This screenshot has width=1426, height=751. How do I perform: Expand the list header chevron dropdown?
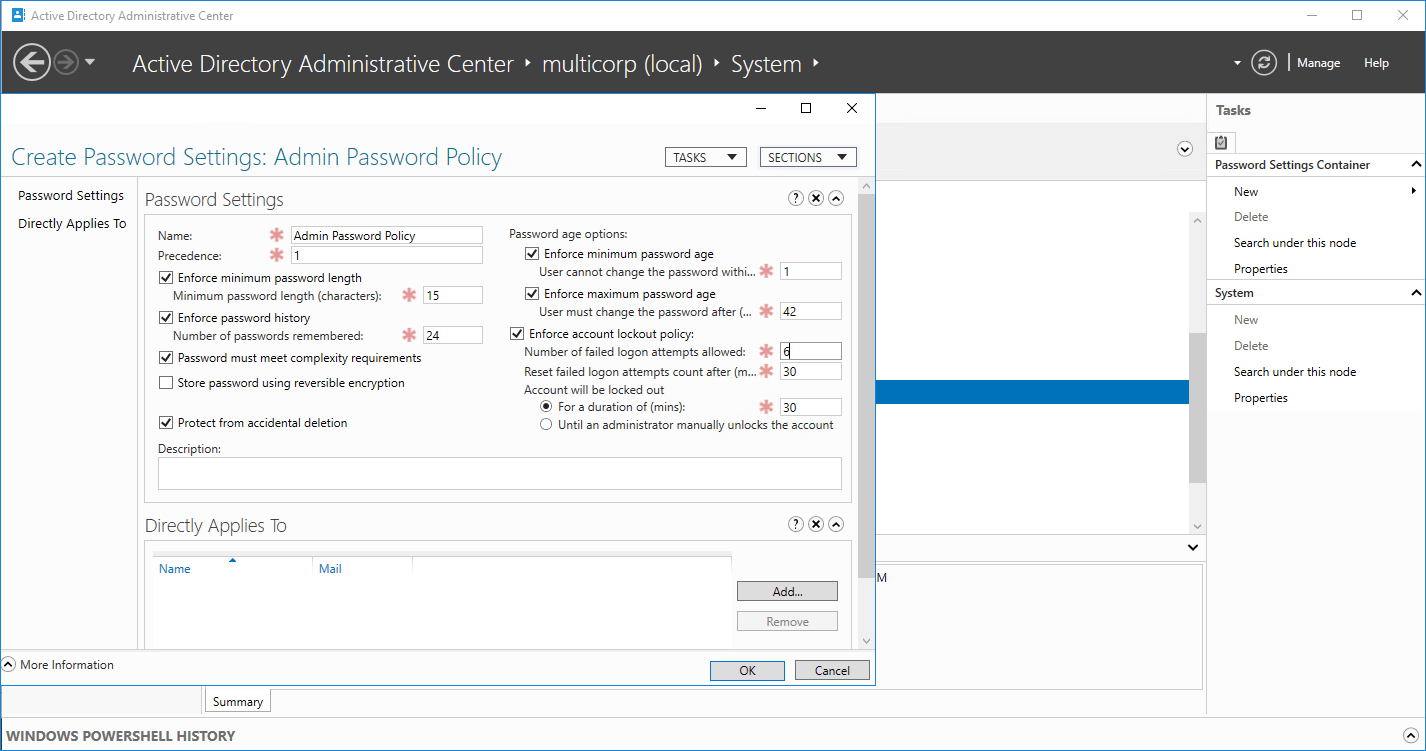click(1185, 149)
